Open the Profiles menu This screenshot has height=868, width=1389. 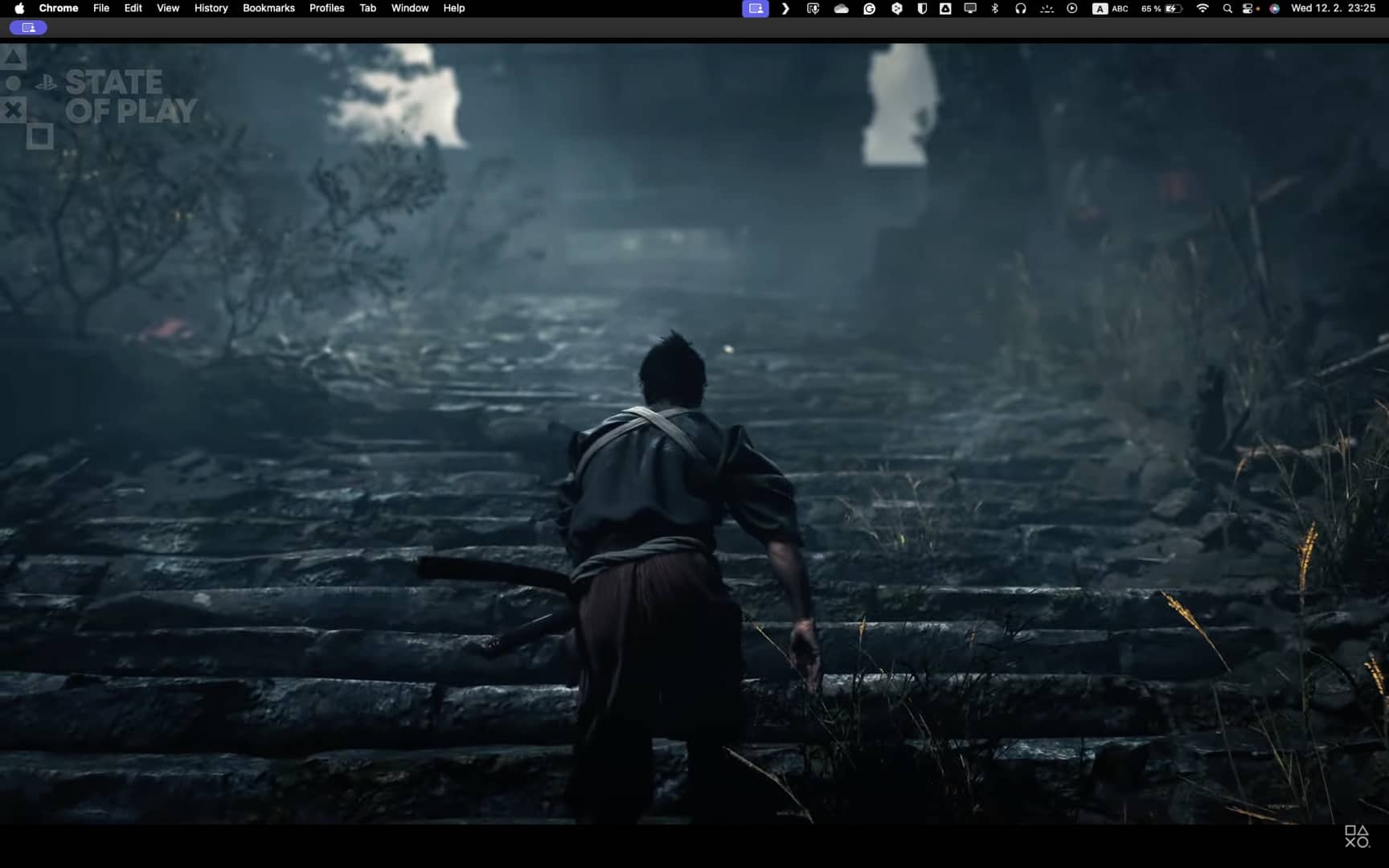click(x=327, y=8)
